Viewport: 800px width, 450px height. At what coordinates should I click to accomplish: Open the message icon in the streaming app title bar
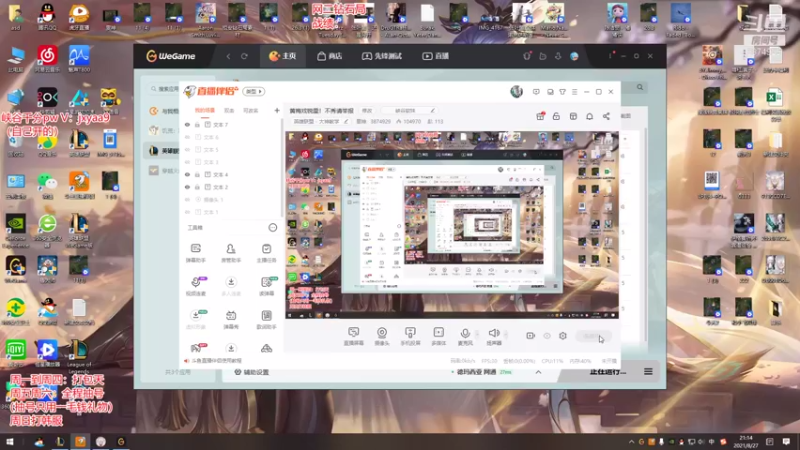(536, 92)
